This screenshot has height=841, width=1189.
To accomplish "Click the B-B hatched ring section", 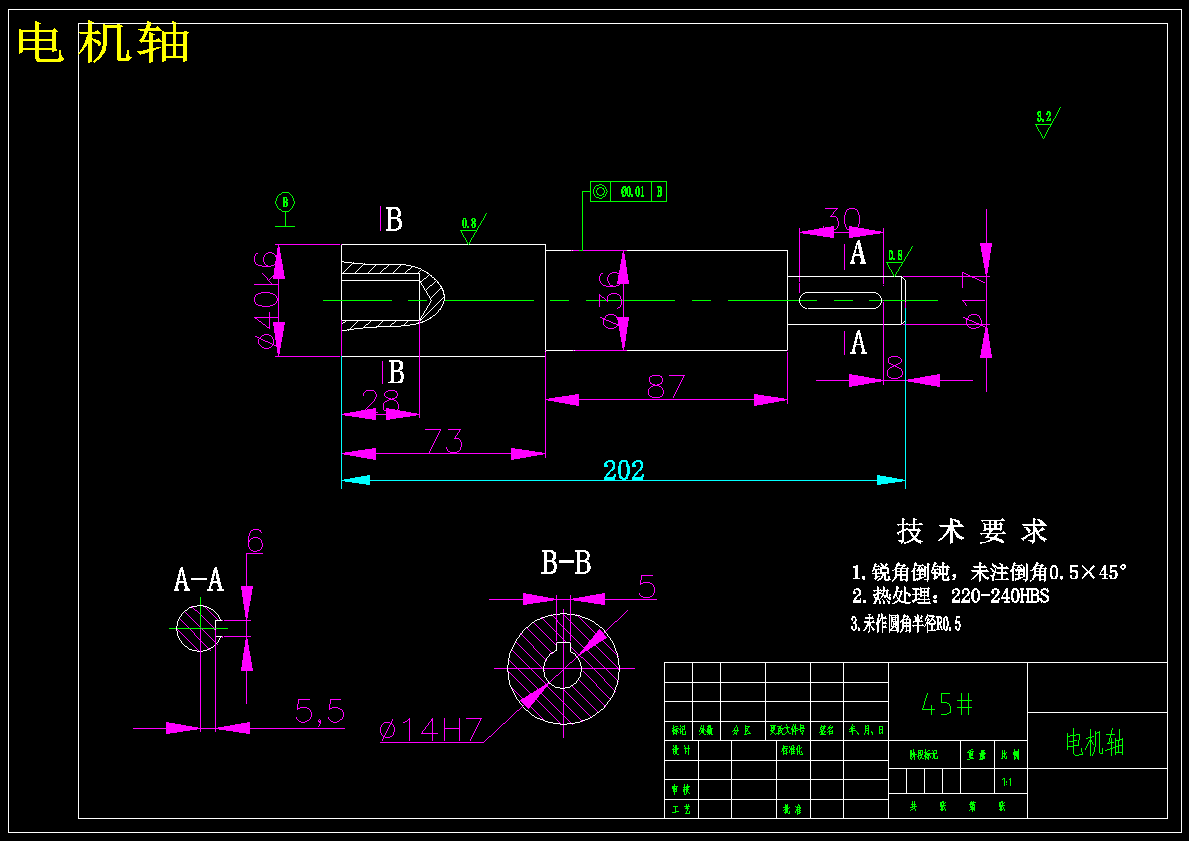I will pos(563,669).
